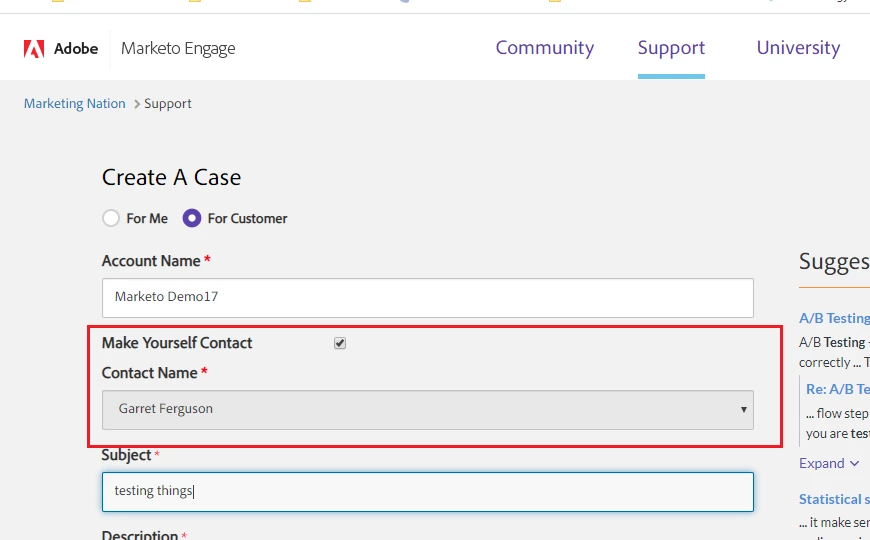This screenshot has height=540, width=870.
Task: Open the Contact Name dropdown
Action: tap(428, 410)
